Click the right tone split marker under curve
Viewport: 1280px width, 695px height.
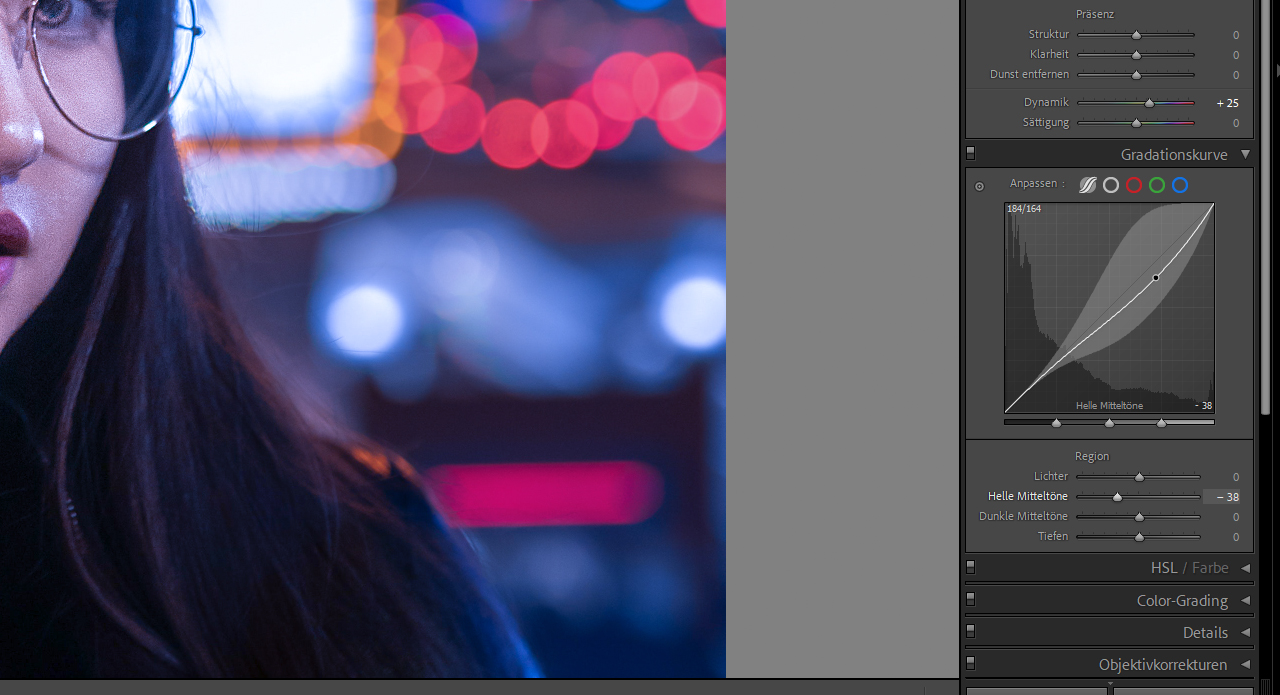tap(1161, 423)
